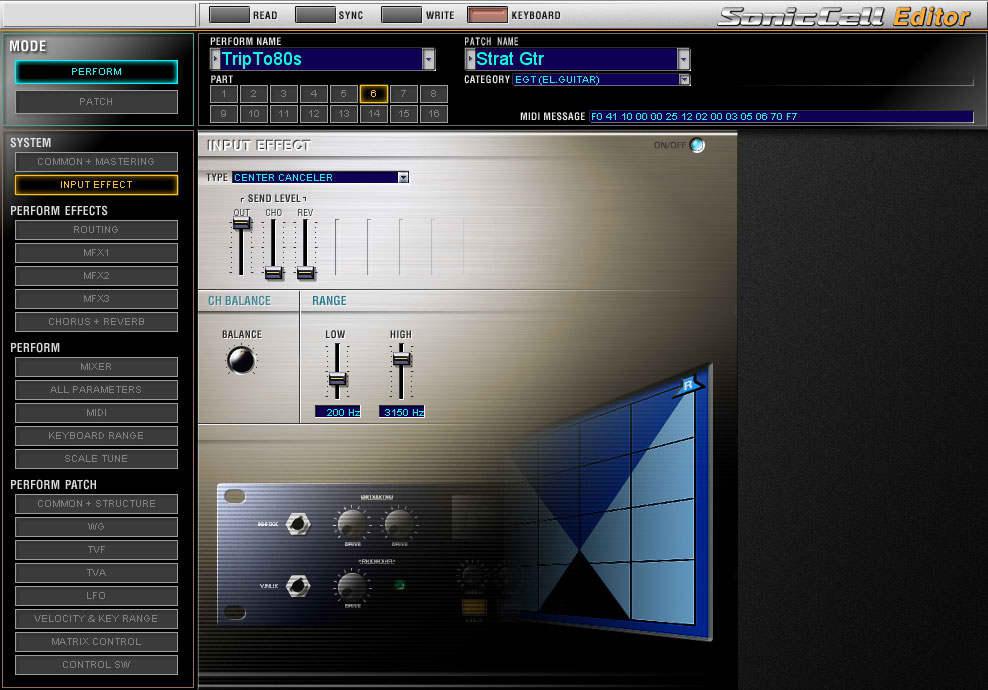The width and height of the screenshot is (988, 690).
Task: Open the TVF page
Action: coord(96,550)
